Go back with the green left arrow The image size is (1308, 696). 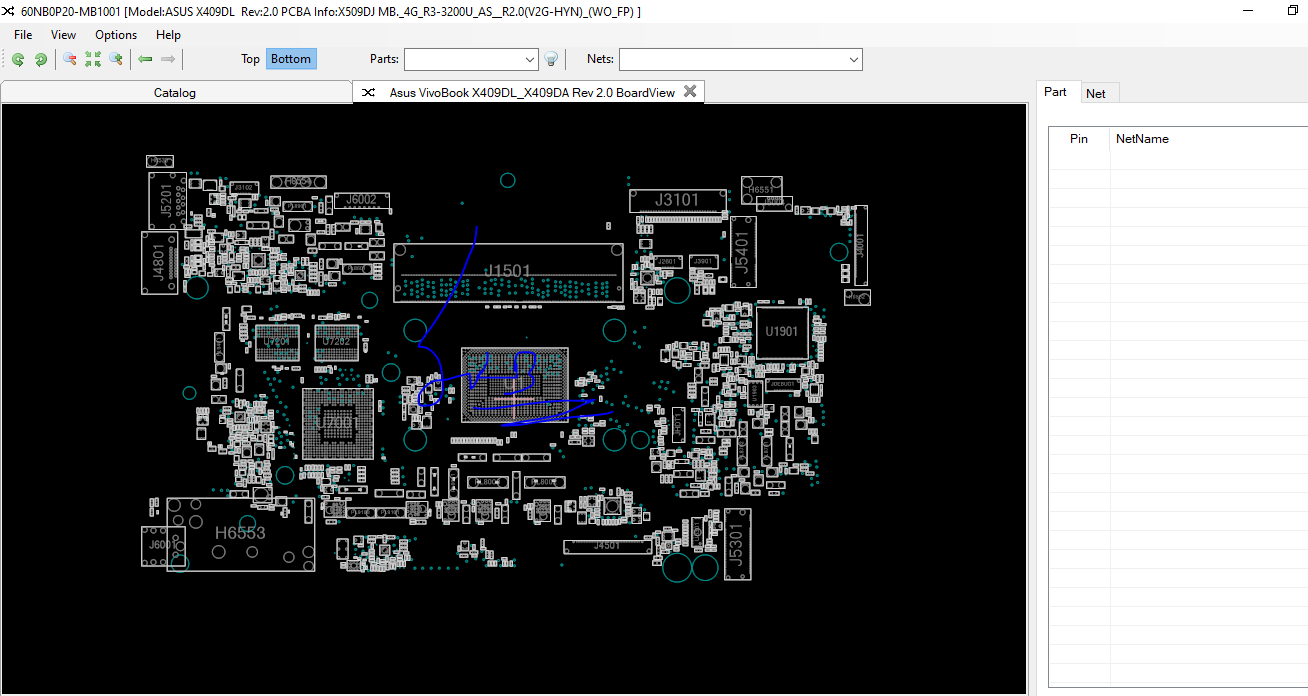click(146, 59)
